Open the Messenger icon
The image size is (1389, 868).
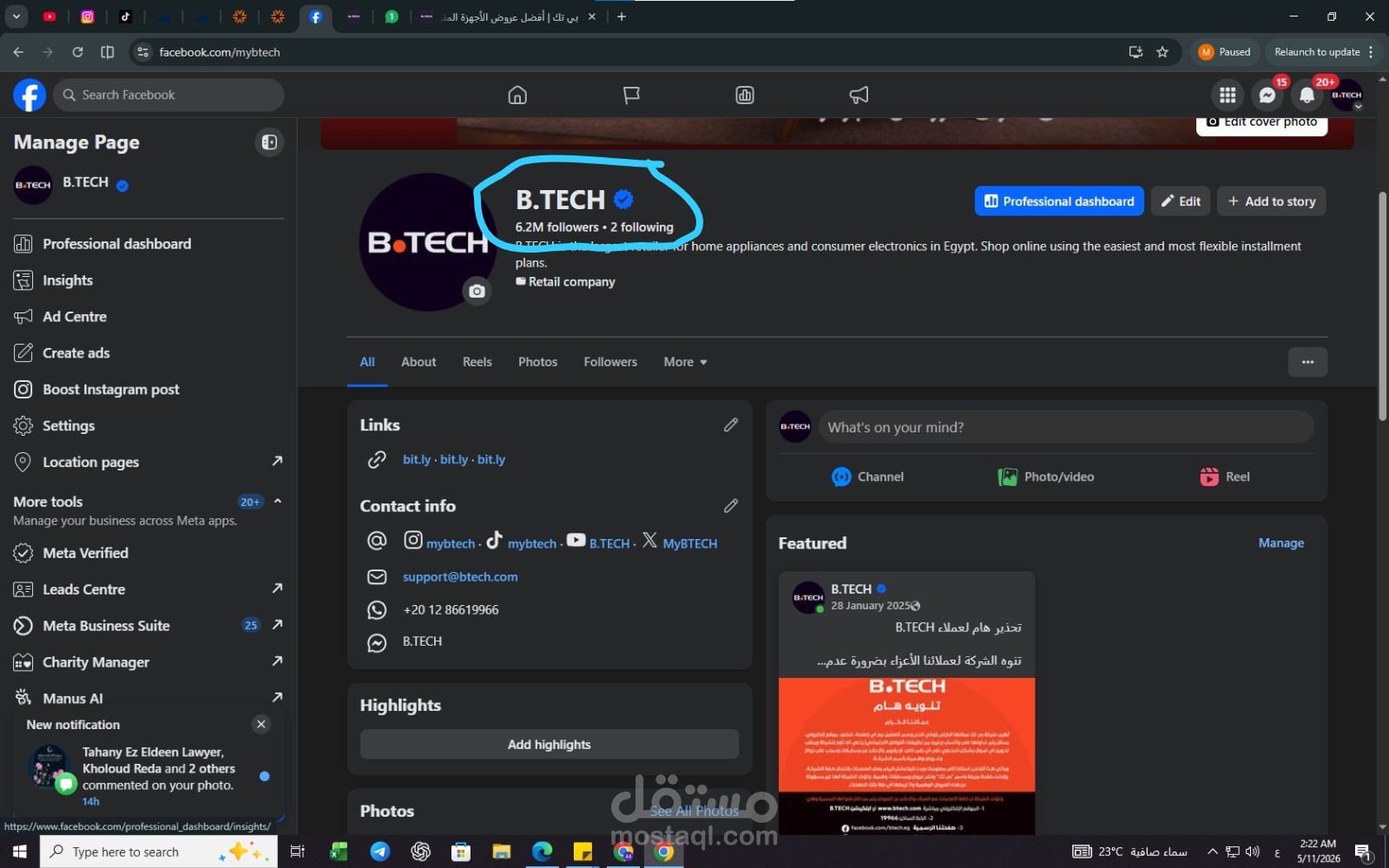[x=1267, y=95]
